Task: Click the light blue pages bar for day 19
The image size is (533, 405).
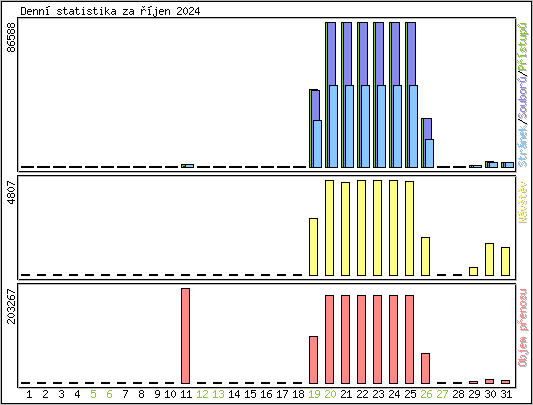Action: [x=317, y=144]
